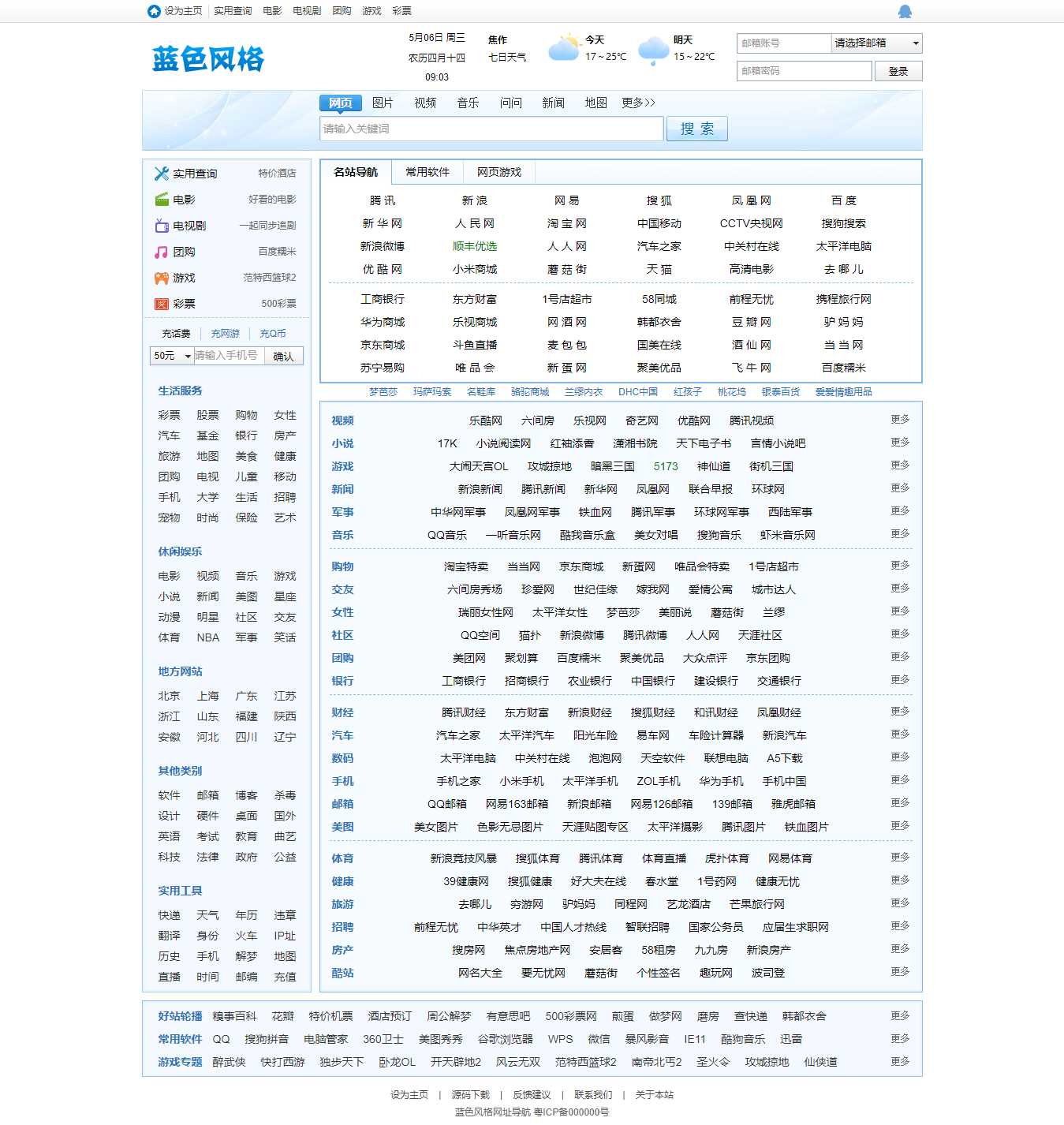The image size is (1064, 1125).
Task: Click the home icon beside 设为主页
Action: point(153,10)
